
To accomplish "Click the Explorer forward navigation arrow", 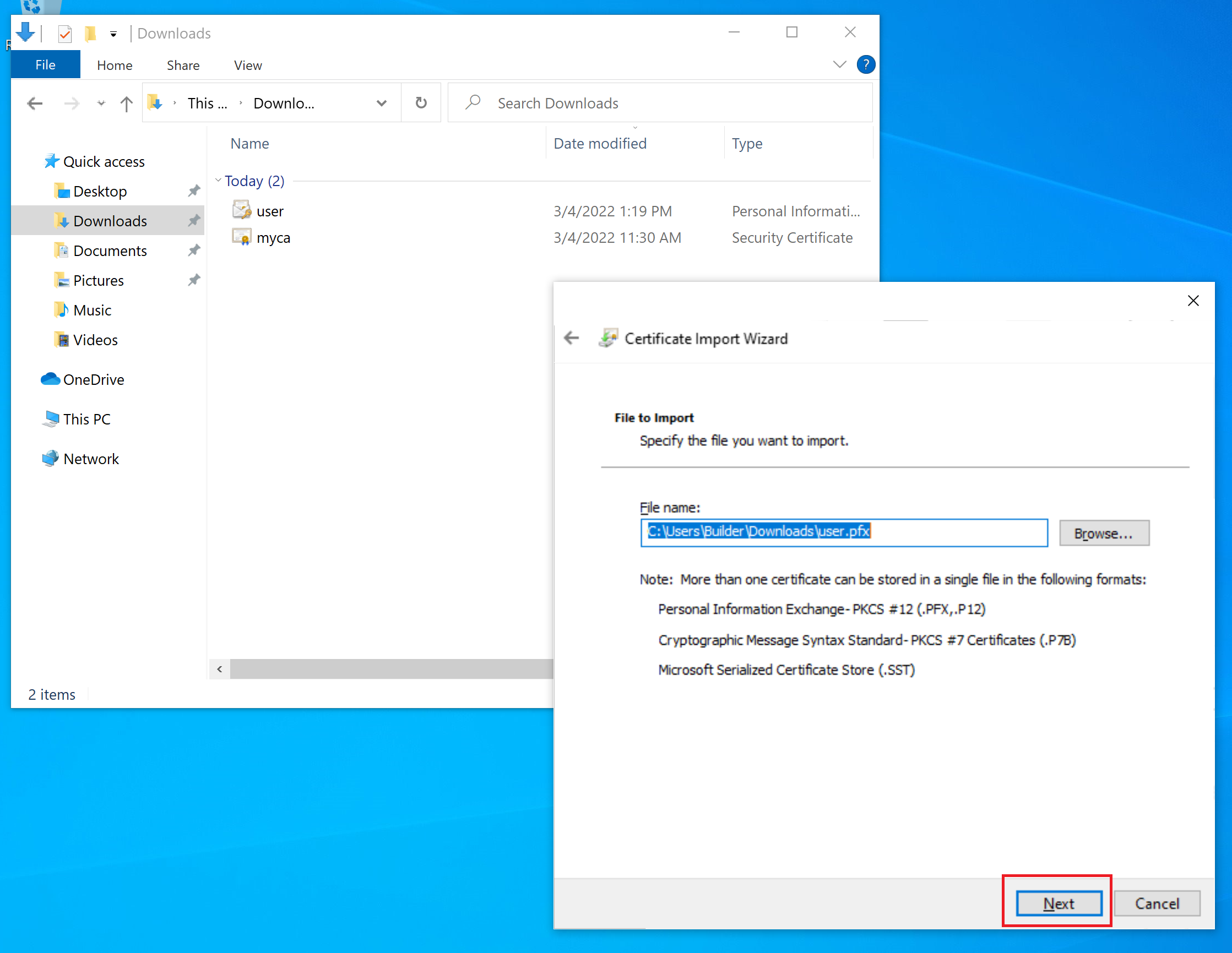I will click(x=71, y=103).
